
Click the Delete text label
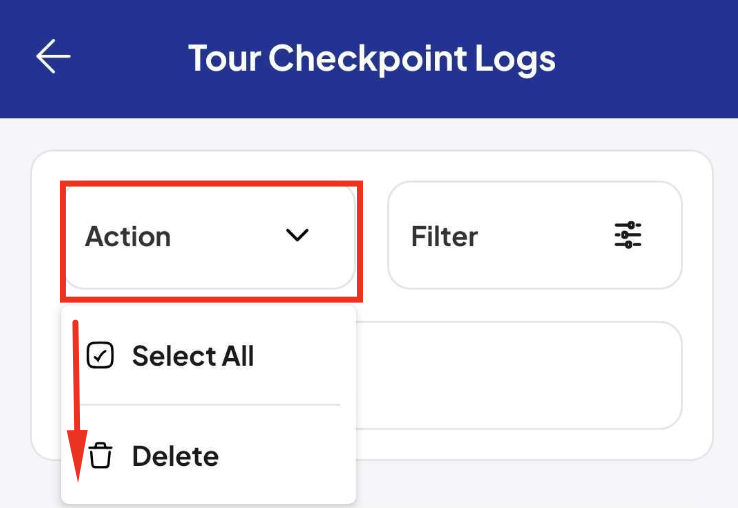click(x=176, y=456)
